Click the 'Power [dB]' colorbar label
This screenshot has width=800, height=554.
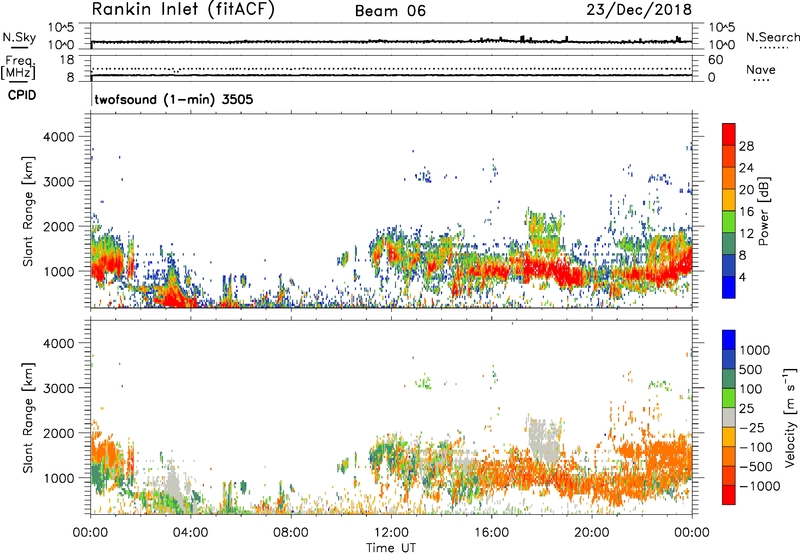click(764, 211)
